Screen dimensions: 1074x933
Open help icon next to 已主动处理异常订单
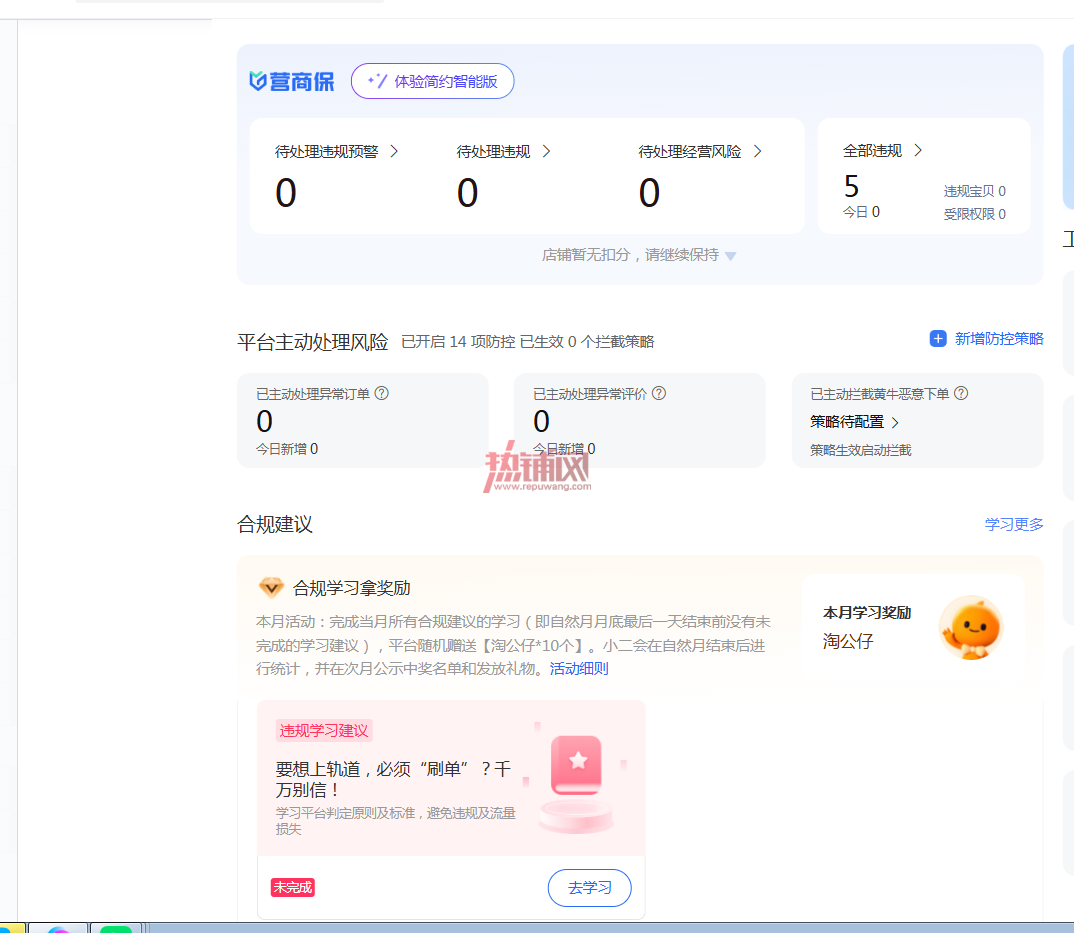click(382, 393)
